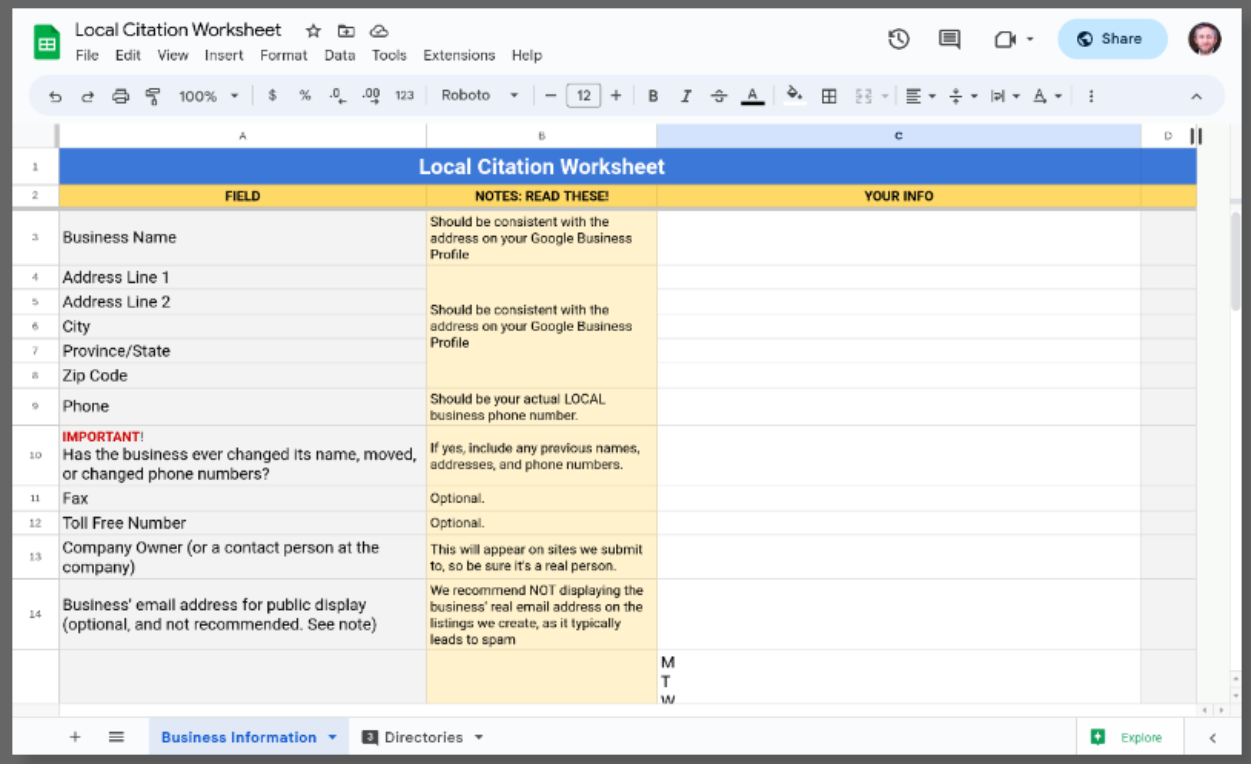This screenshot has height=764, width=1251.
Task: Click the undo arrow icon
Action: coord(55,96)
